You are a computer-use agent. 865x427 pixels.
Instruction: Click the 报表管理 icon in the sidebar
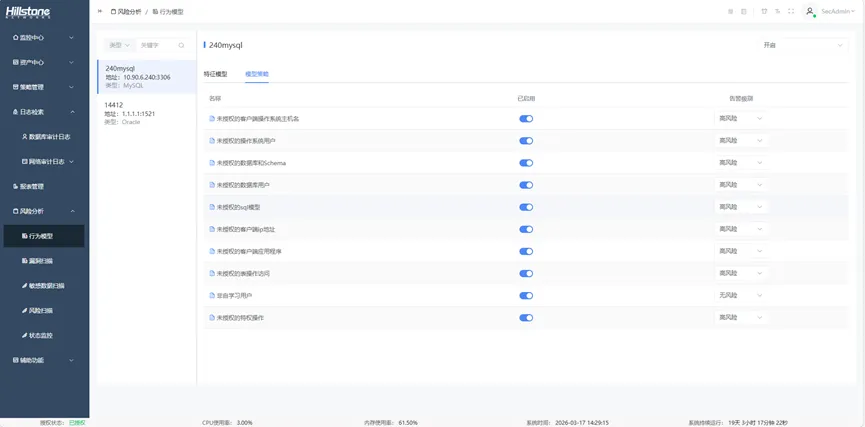coord(15,186)
